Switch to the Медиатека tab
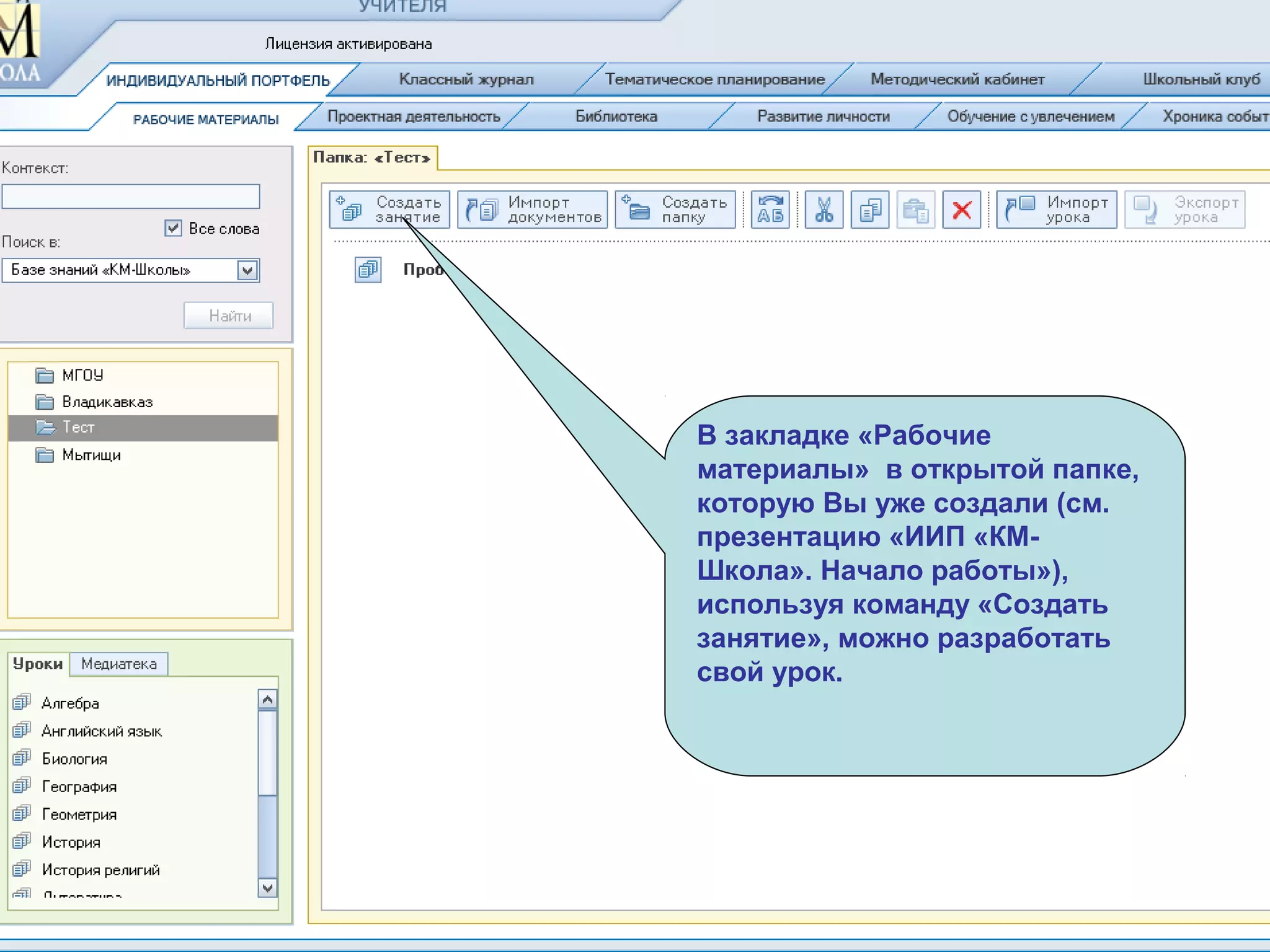The height and width of the screenshot is (952, 1270). point(118,664)
